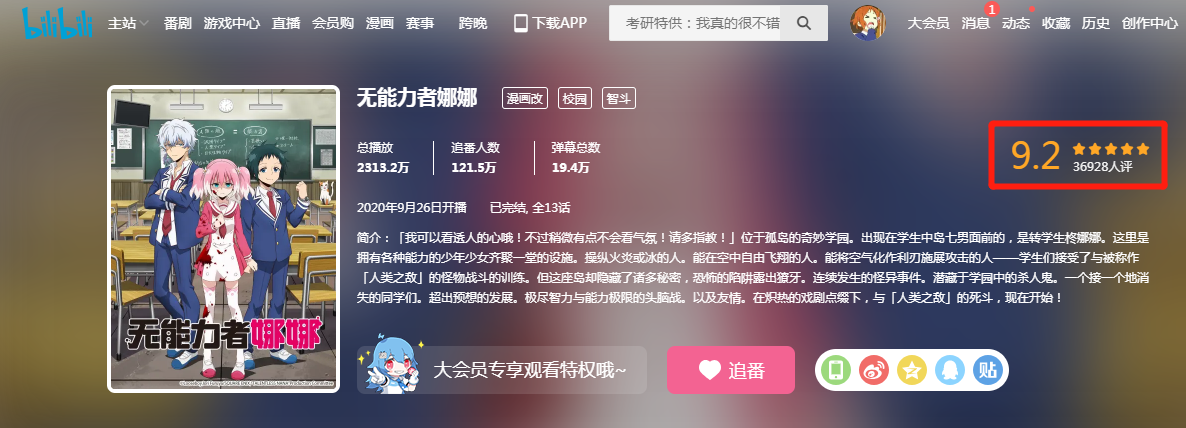Share to QQ with the blue penguin icon
Screen dimensions: 1186x428
[950, 370]
